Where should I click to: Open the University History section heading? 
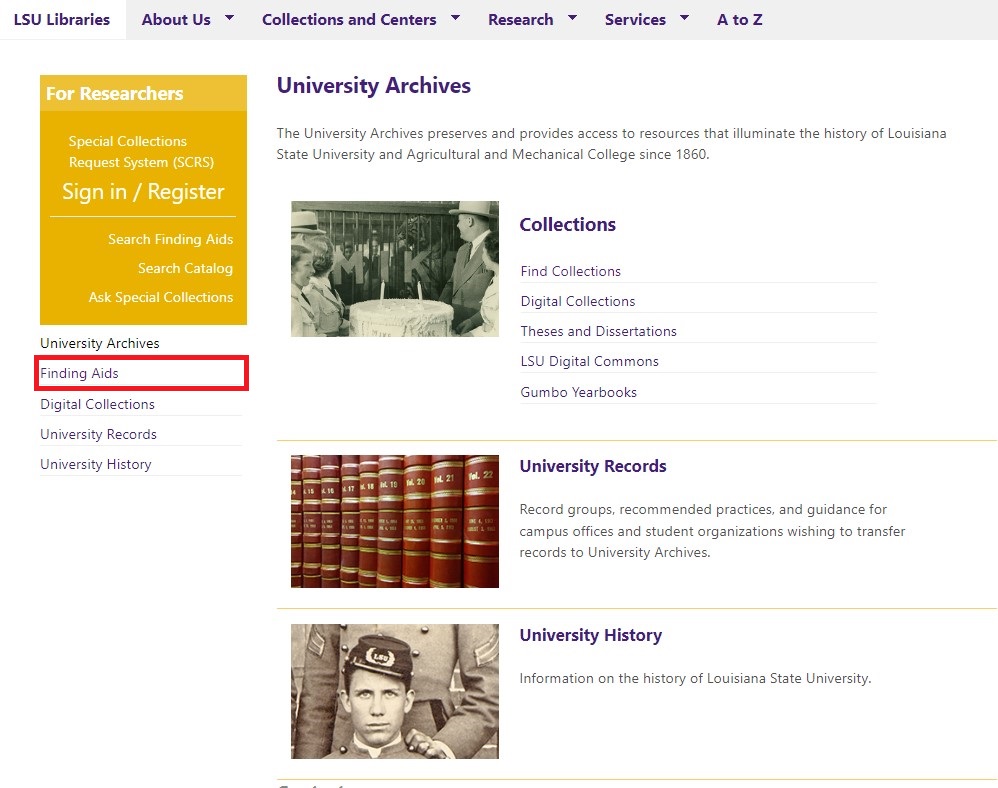click(x=591, y=635)
